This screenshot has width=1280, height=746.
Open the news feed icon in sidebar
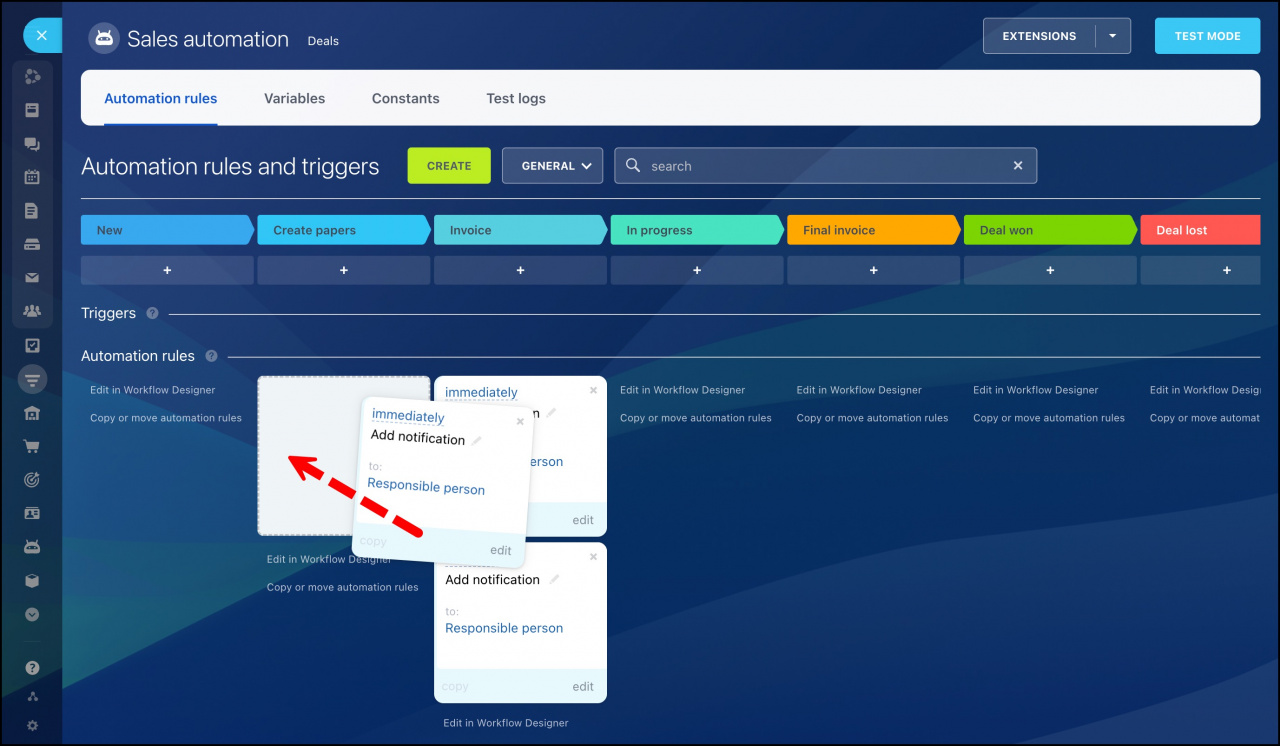pyautogui.click(x=32, y=110)
